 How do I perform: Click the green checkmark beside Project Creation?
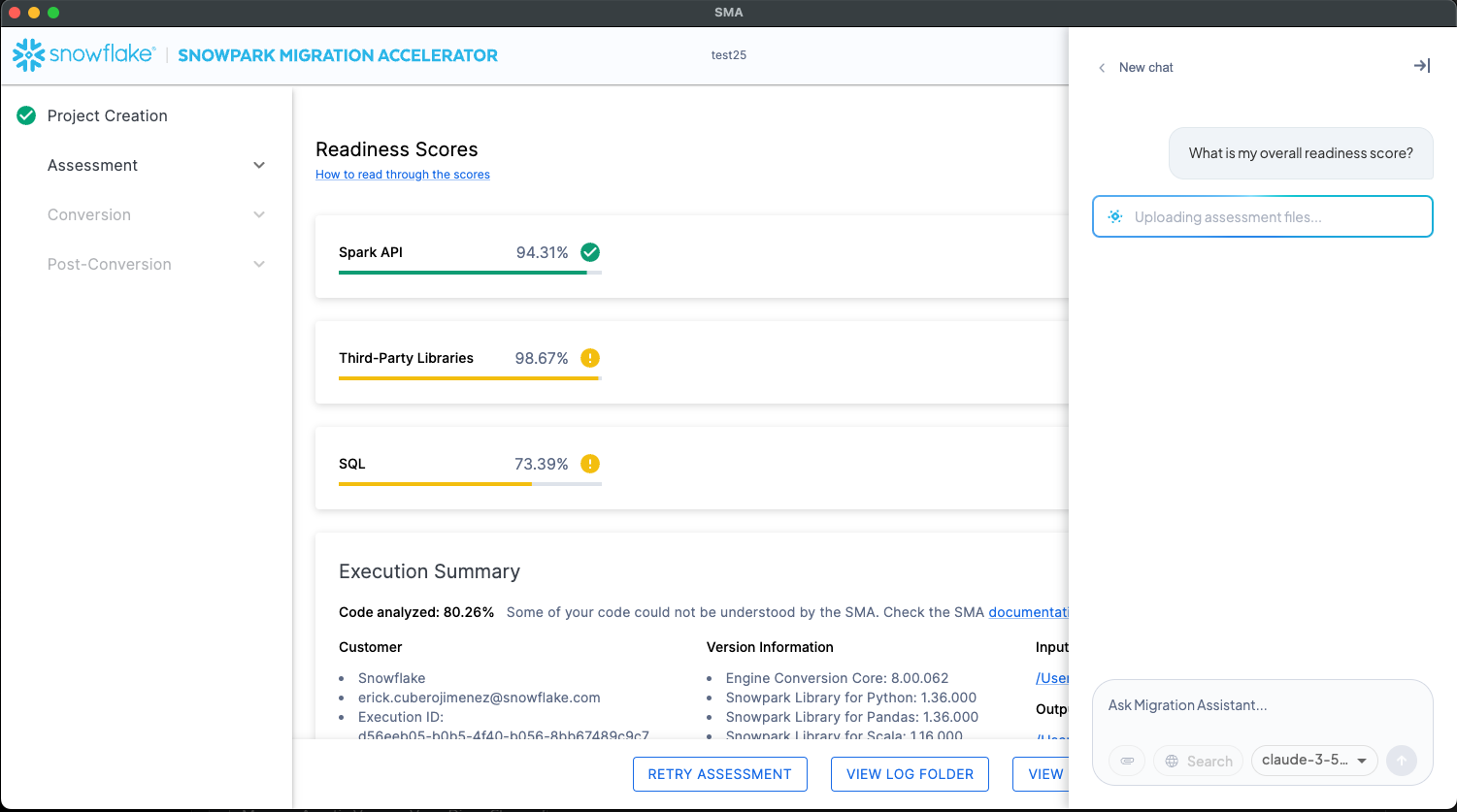(x=25, y=115)
